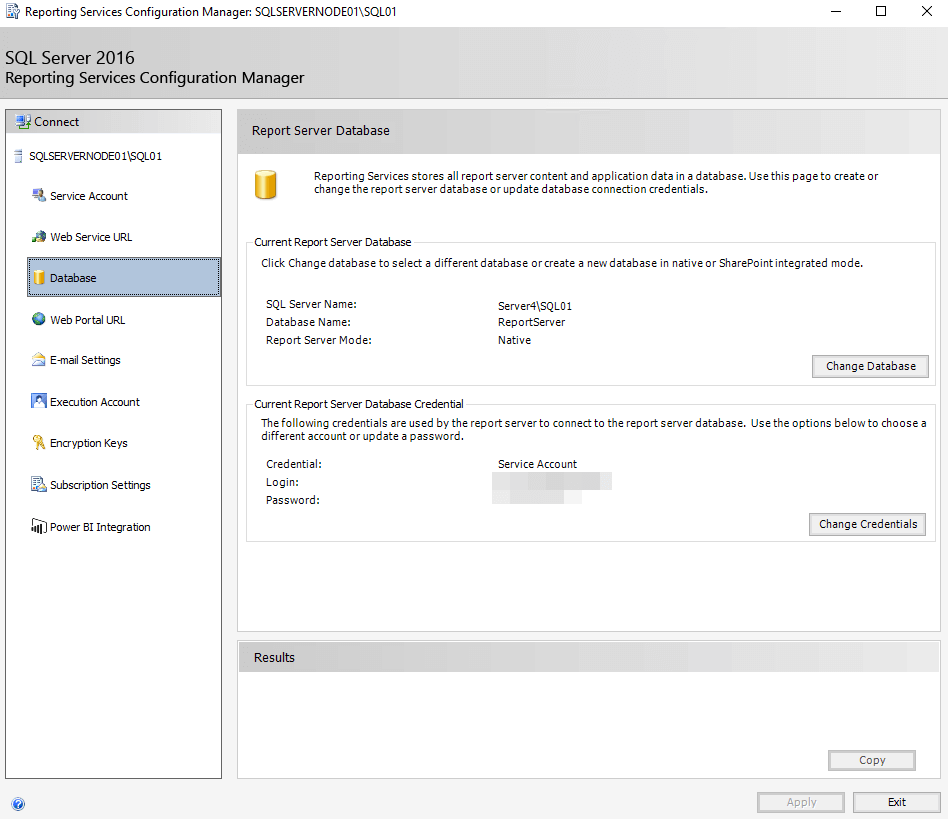Minimize the Configuration Manager window
The height and width of the screenshot is (819, 948).
pyautogui.click(x=836, y=11)
